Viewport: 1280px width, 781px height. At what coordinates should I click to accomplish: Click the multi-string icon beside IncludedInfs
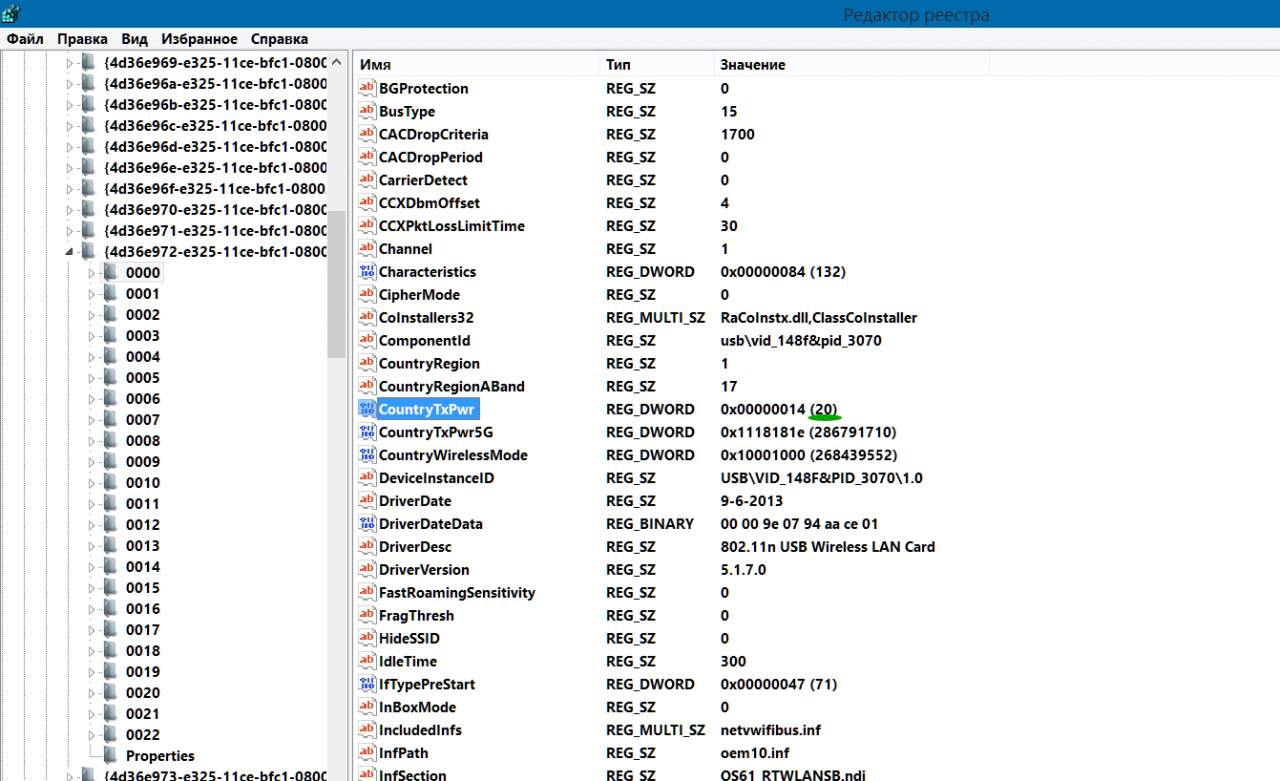click(367, 731)
